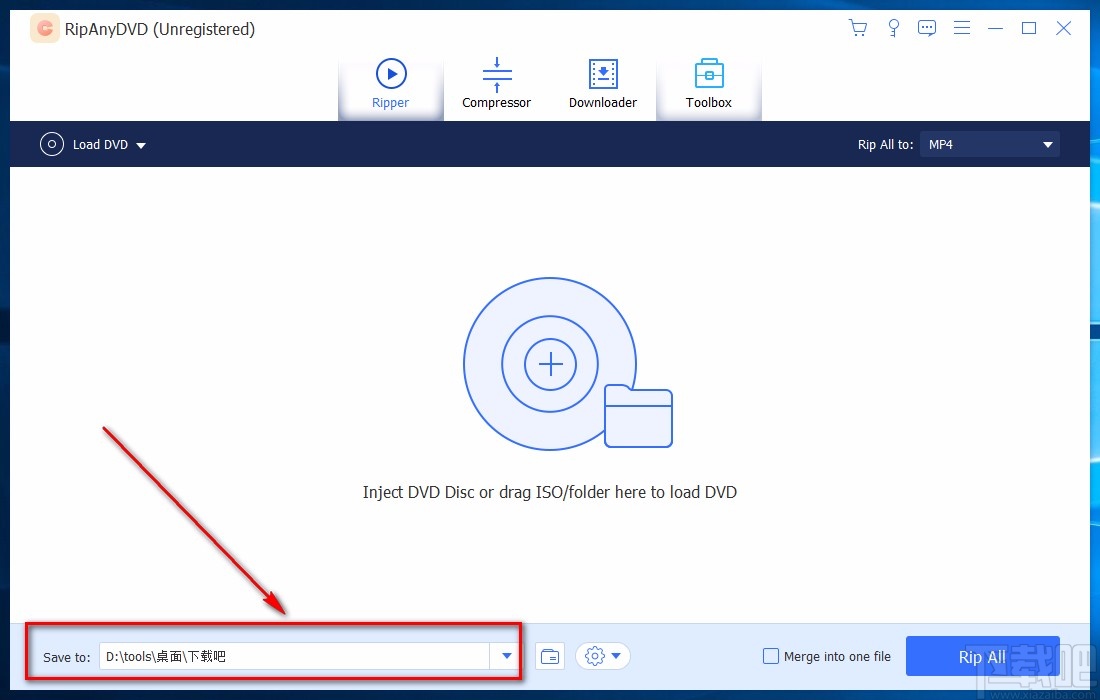Expand the Save to path dropdown
This screenshot has height=700, width=1100.
click(507, 657)
